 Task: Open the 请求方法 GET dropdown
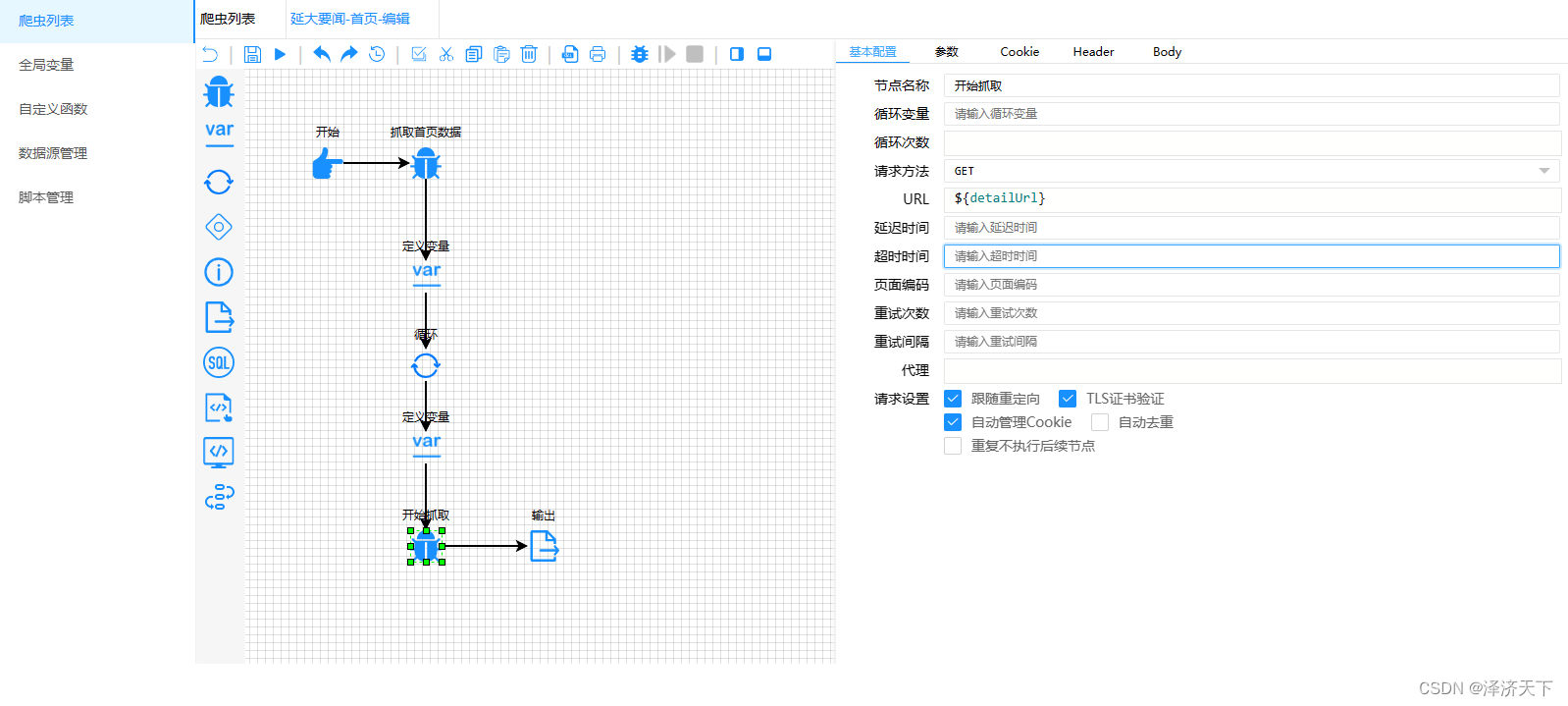point(1252,171)
